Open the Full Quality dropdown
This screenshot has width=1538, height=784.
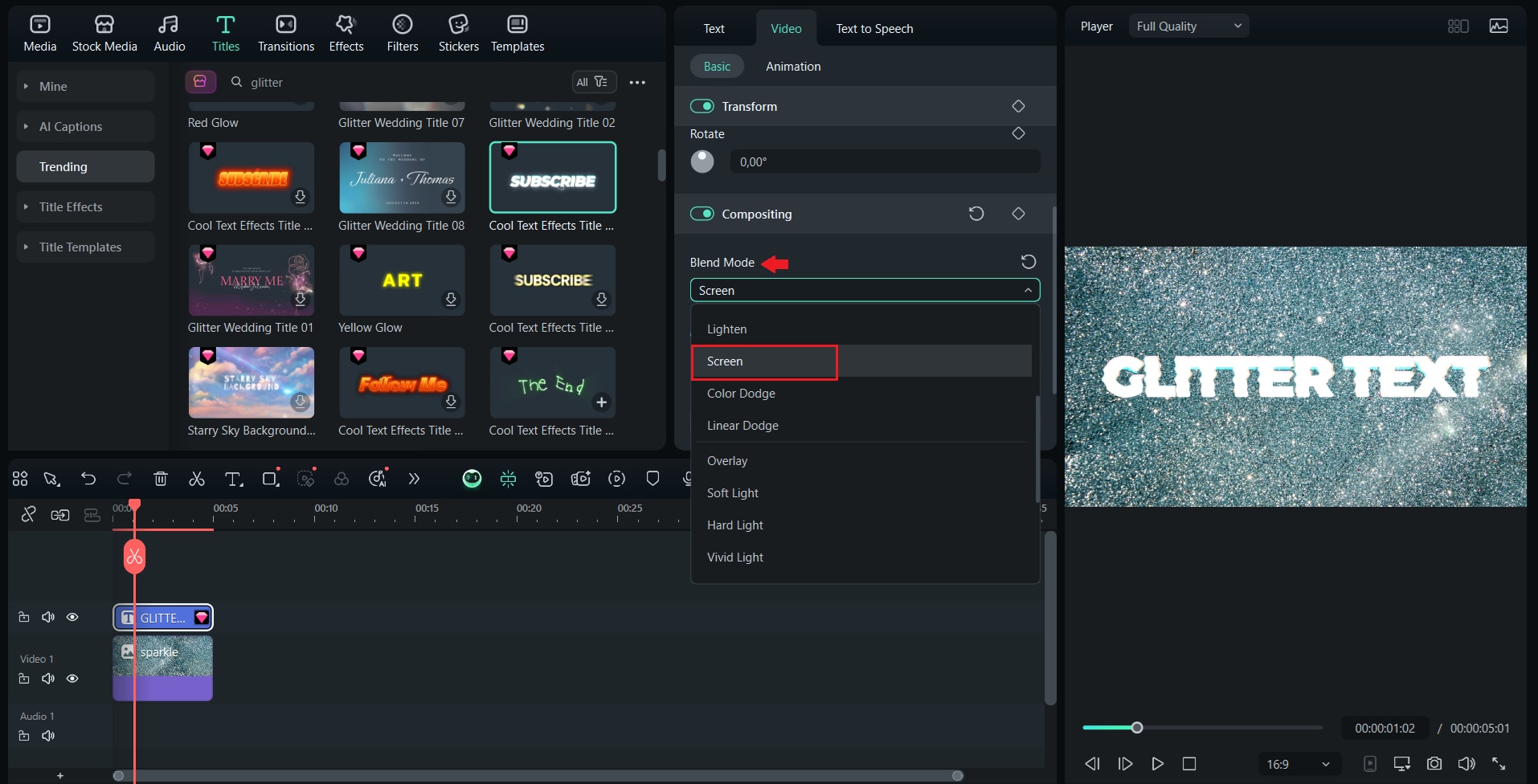(1188, 27)
